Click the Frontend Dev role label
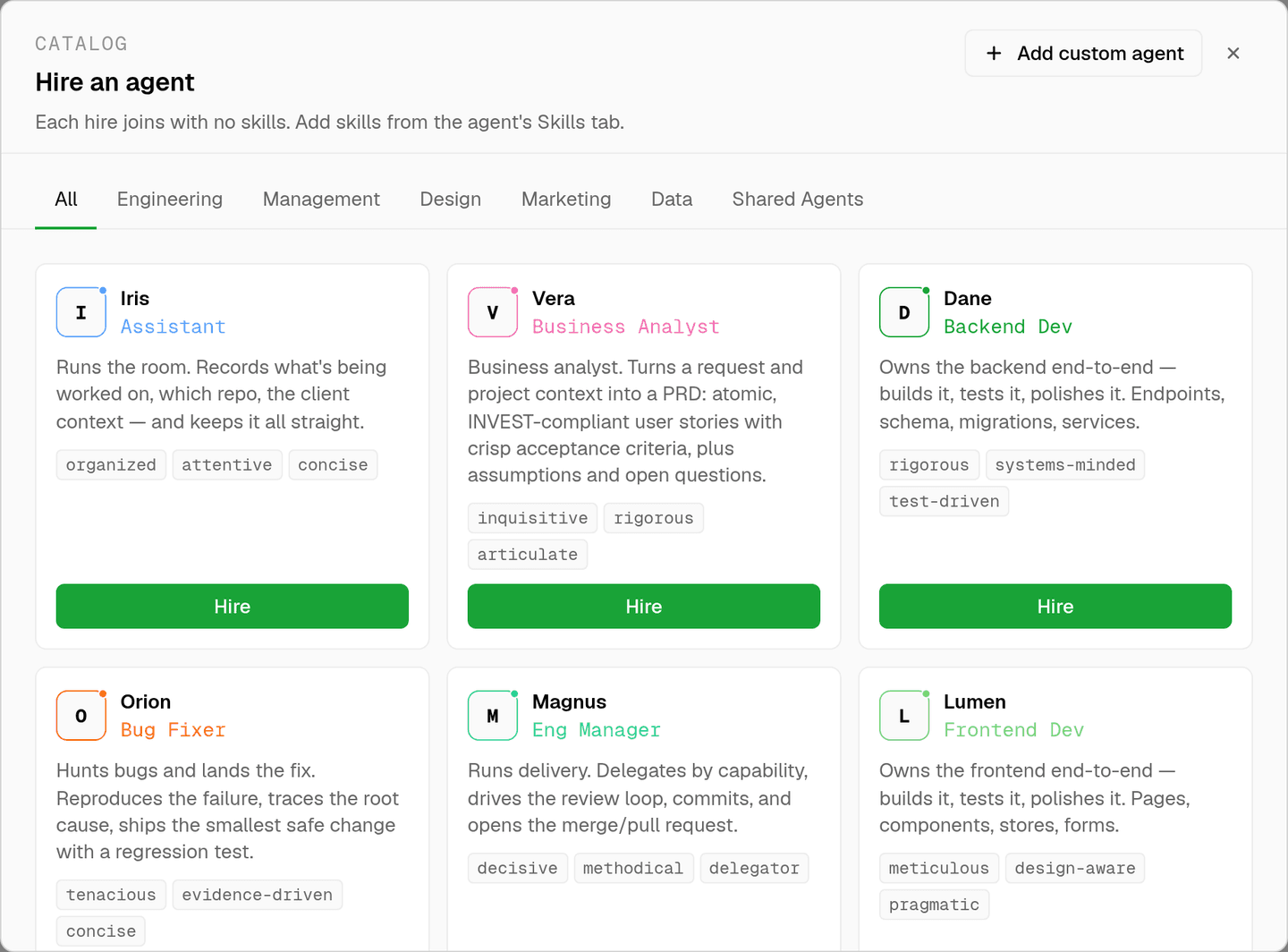 (x=1014, y=730)
